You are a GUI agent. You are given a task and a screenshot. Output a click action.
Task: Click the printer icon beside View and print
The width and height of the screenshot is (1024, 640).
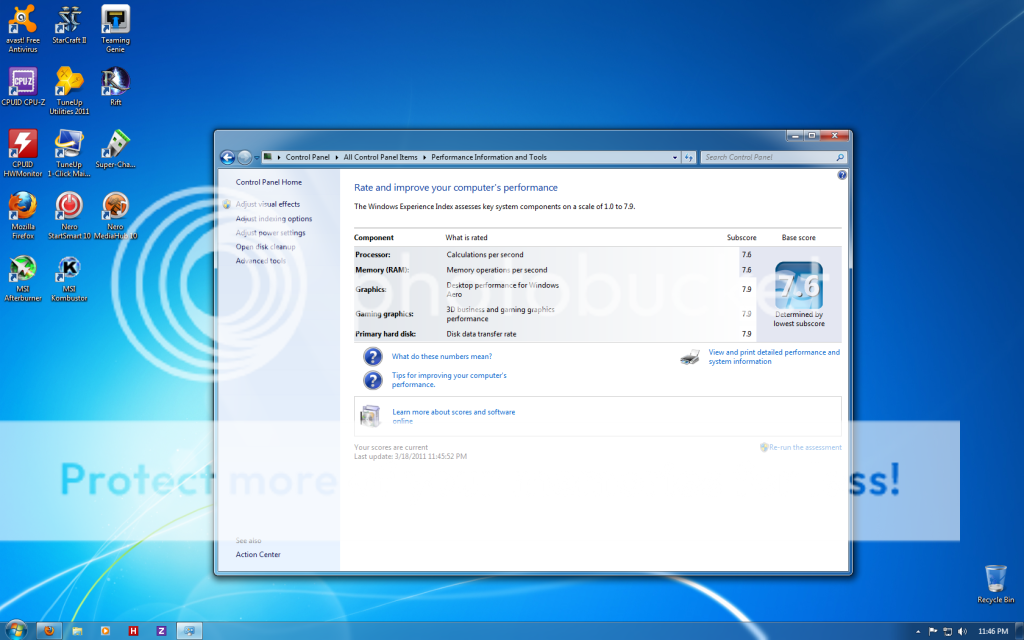690,357
